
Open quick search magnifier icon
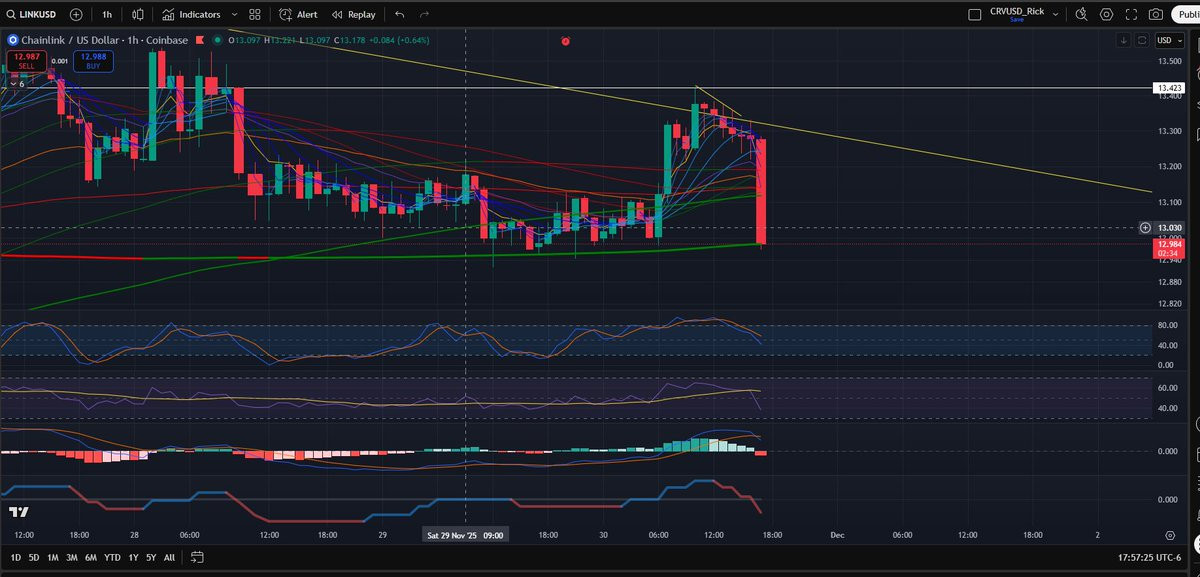click(1081, 14)
